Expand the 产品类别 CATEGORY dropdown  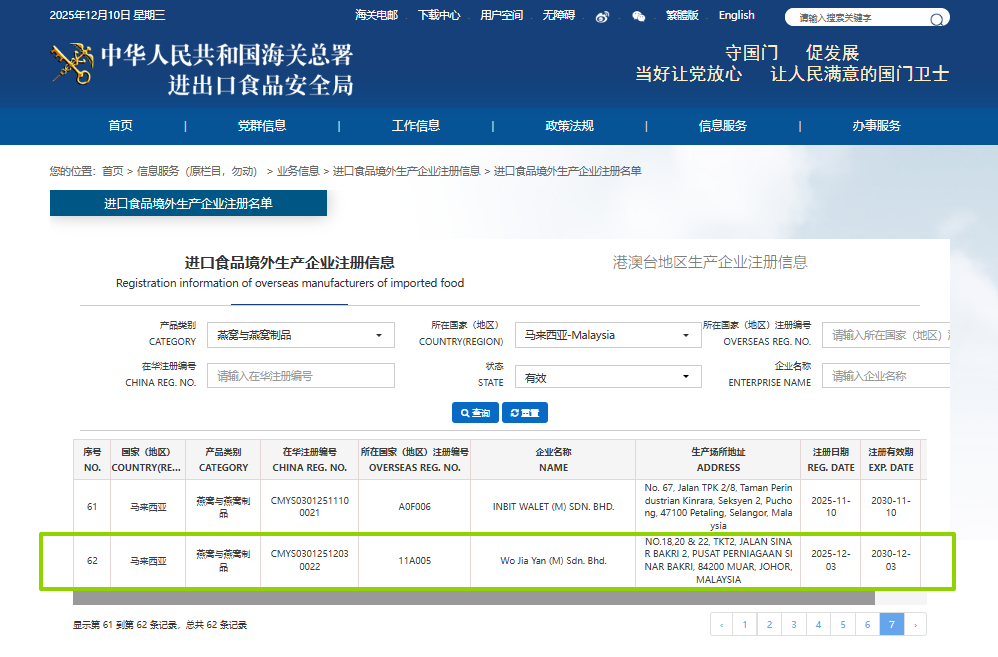coord(301,335)
